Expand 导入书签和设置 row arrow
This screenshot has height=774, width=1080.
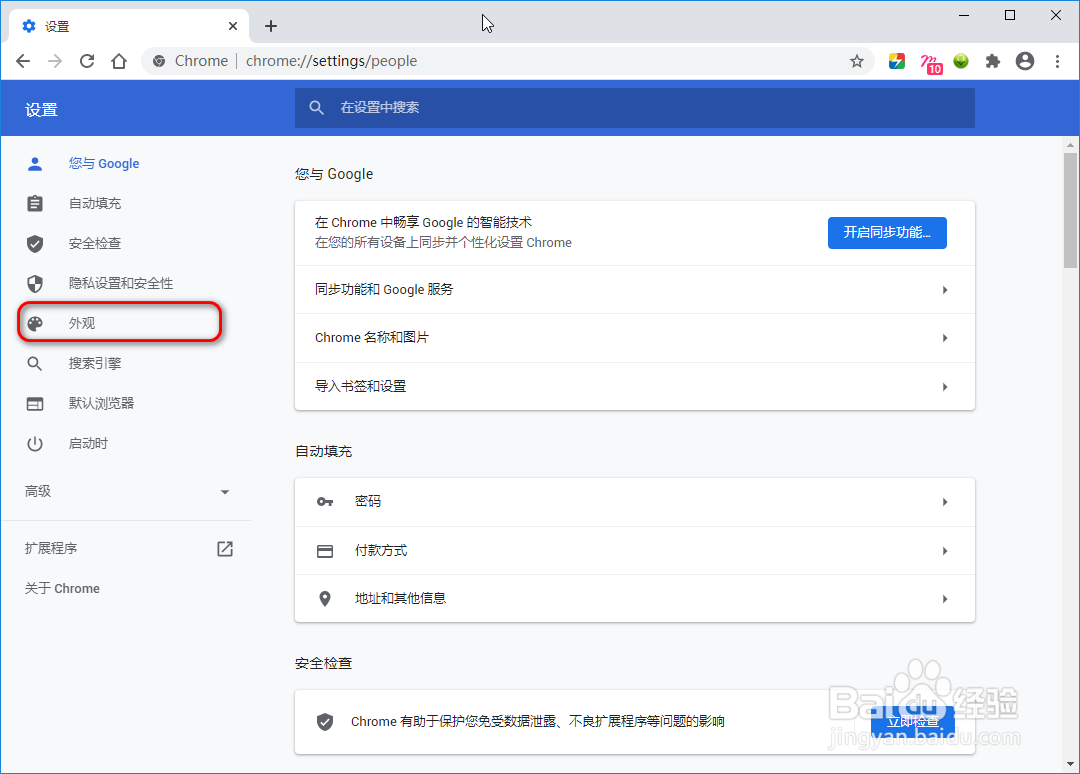tap(945, 387)
